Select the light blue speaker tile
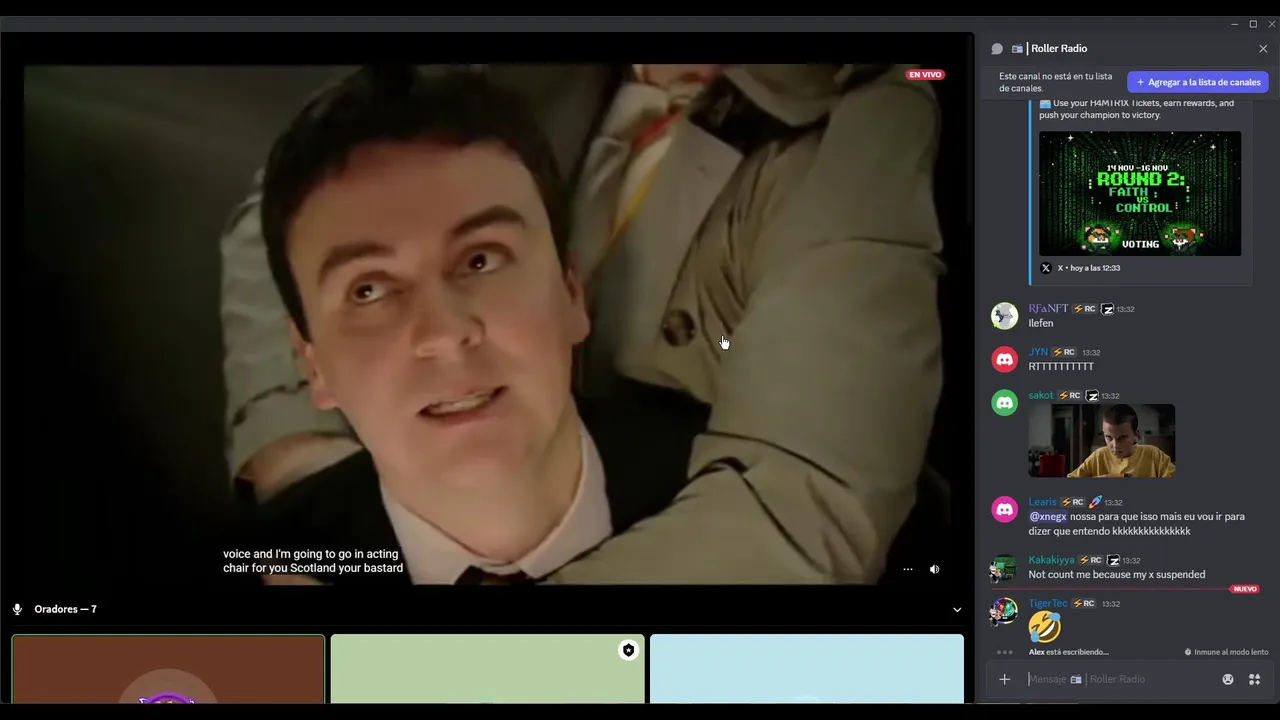This screenshot has height=720, width=1280. pyautogui.click(x=807, y=669)
